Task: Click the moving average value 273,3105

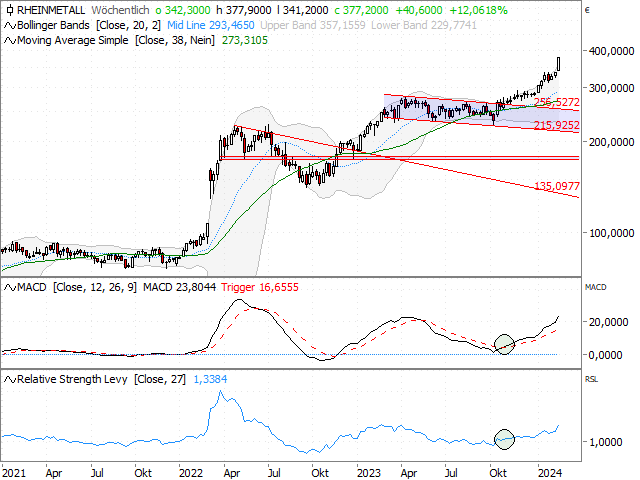Action: pos(244,40)
